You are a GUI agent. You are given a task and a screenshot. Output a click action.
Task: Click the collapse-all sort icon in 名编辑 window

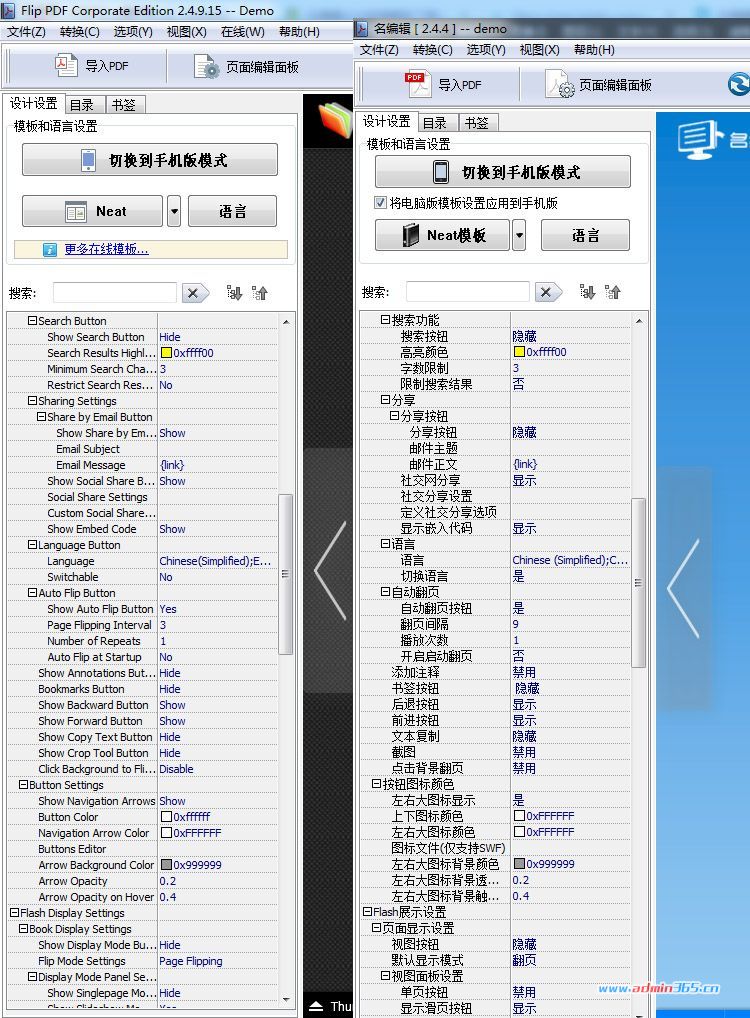(x=613, y=292)
